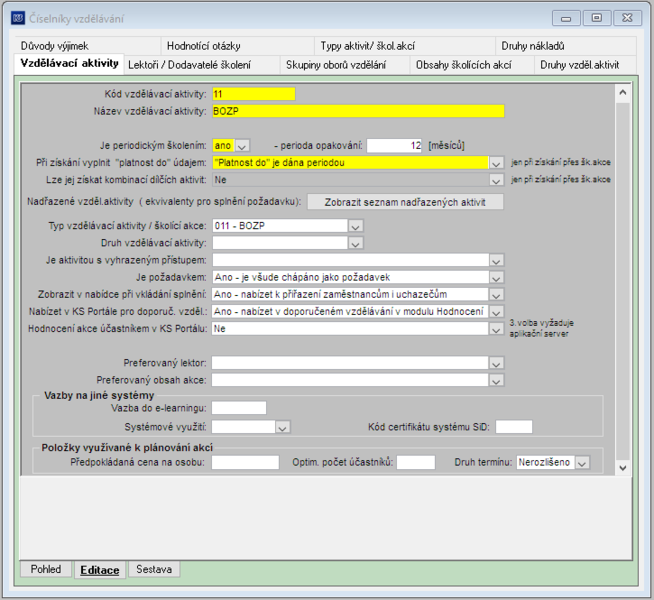Click 'Zobrazit seznam nadřazených aktivit' button

(405, 202)
